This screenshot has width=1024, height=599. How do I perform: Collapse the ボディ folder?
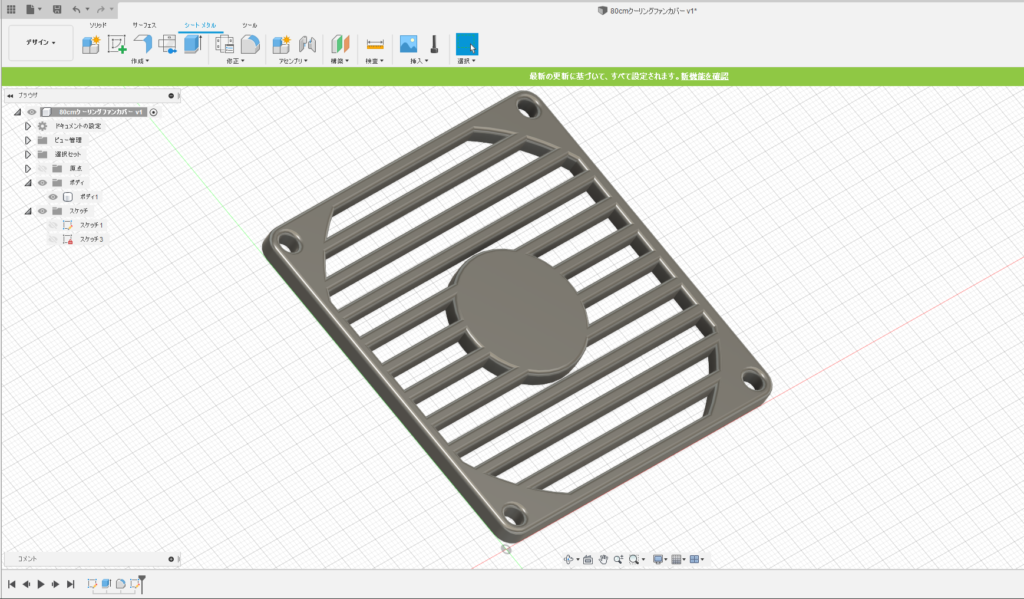(28, 183)
